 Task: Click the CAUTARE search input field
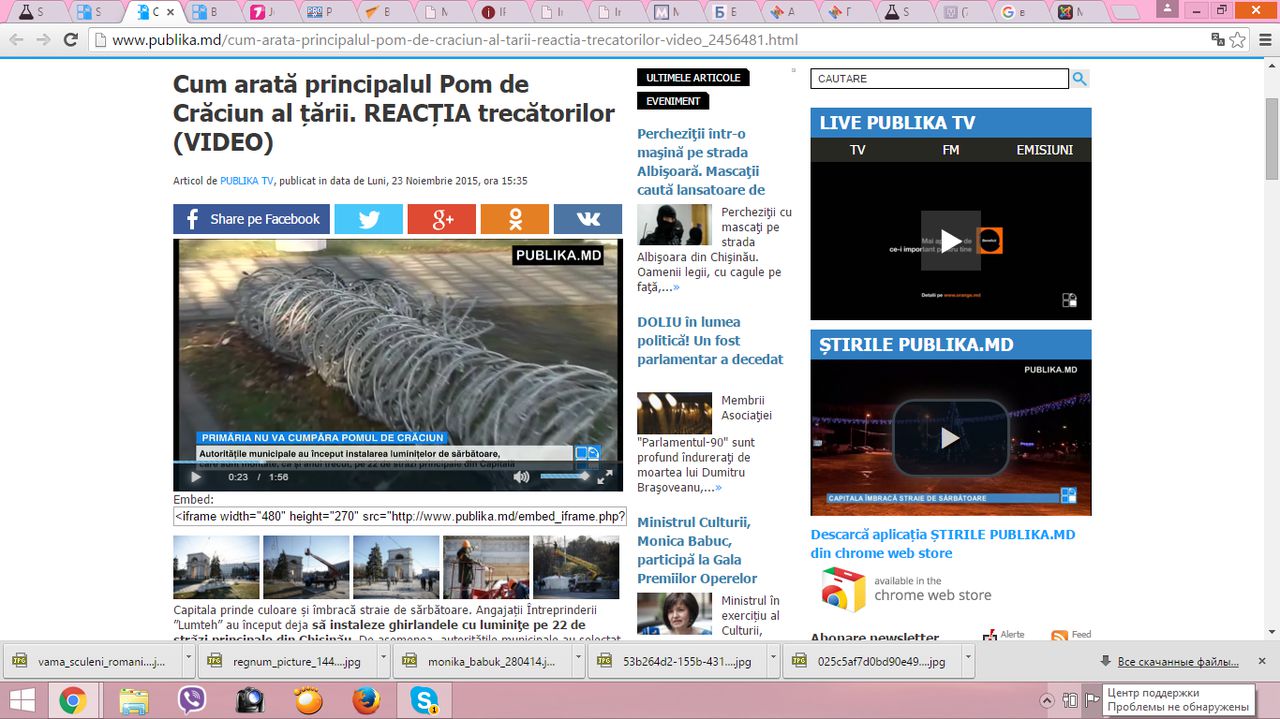[x=939, y=79]
